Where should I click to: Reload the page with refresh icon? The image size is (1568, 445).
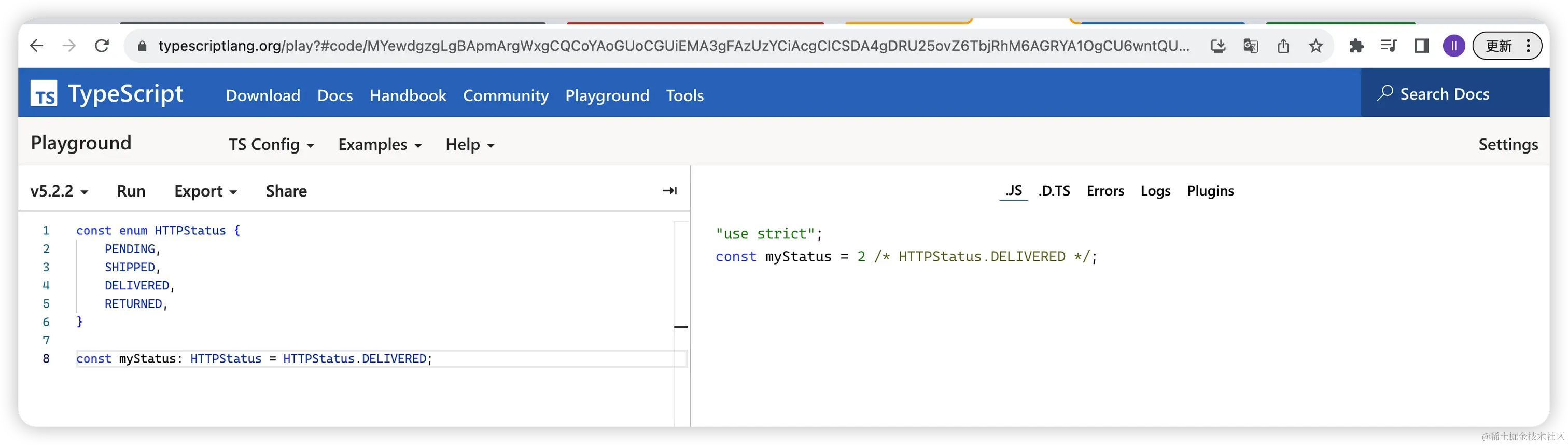click(x=102, y=46)
